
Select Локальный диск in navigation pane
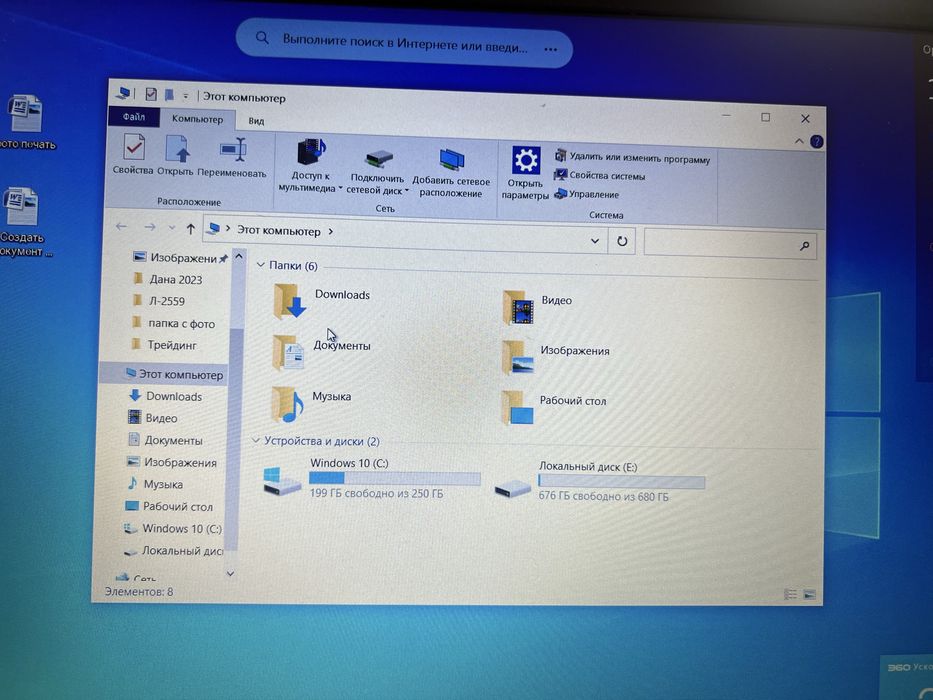click(x=173, y=551)
